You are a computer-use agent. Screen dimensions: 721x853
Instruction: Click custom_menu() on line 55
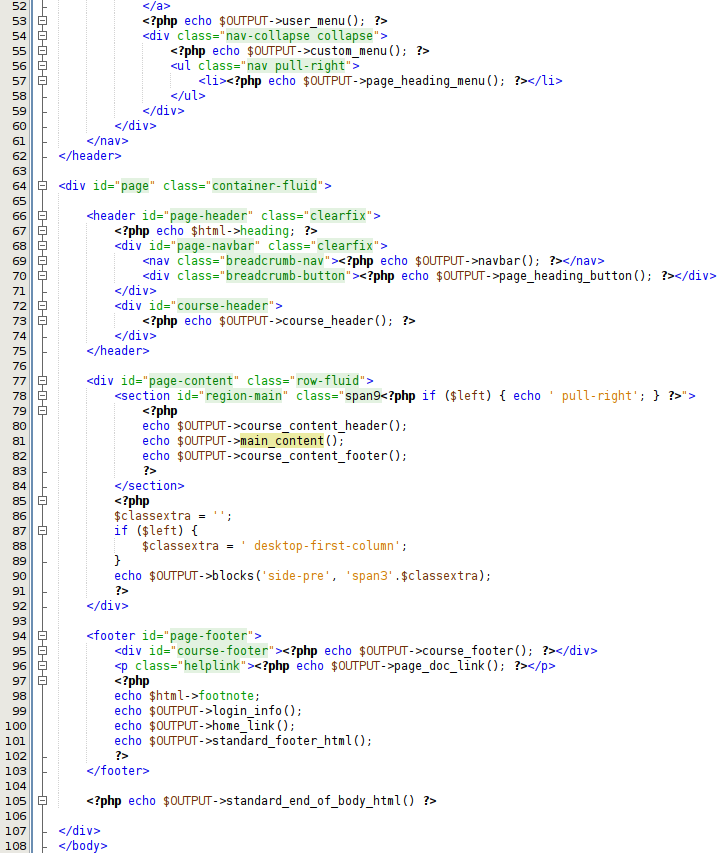tap(355, 51)
